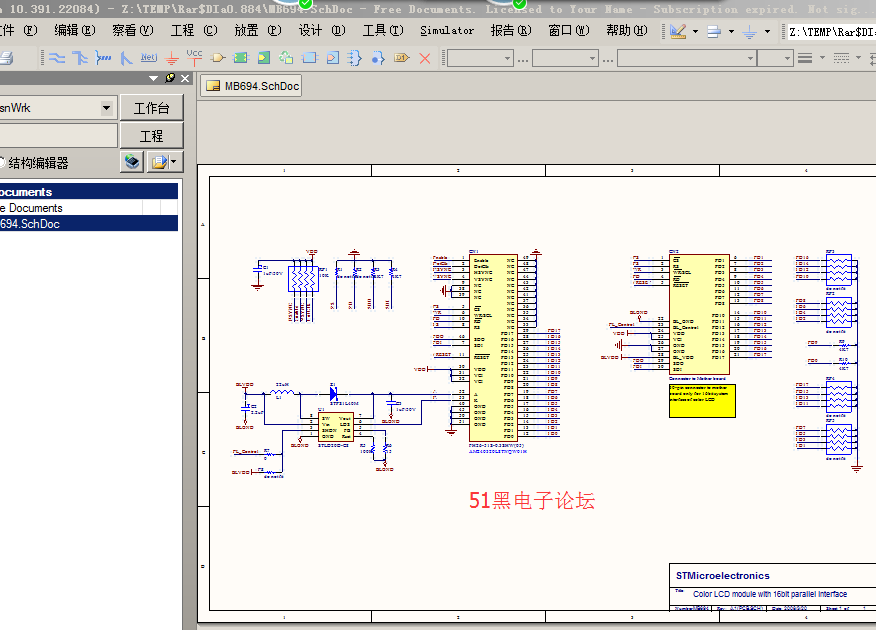Open the second empty toolbar combo box
This screenshot has height=630, width=876.
coord(565,58)
